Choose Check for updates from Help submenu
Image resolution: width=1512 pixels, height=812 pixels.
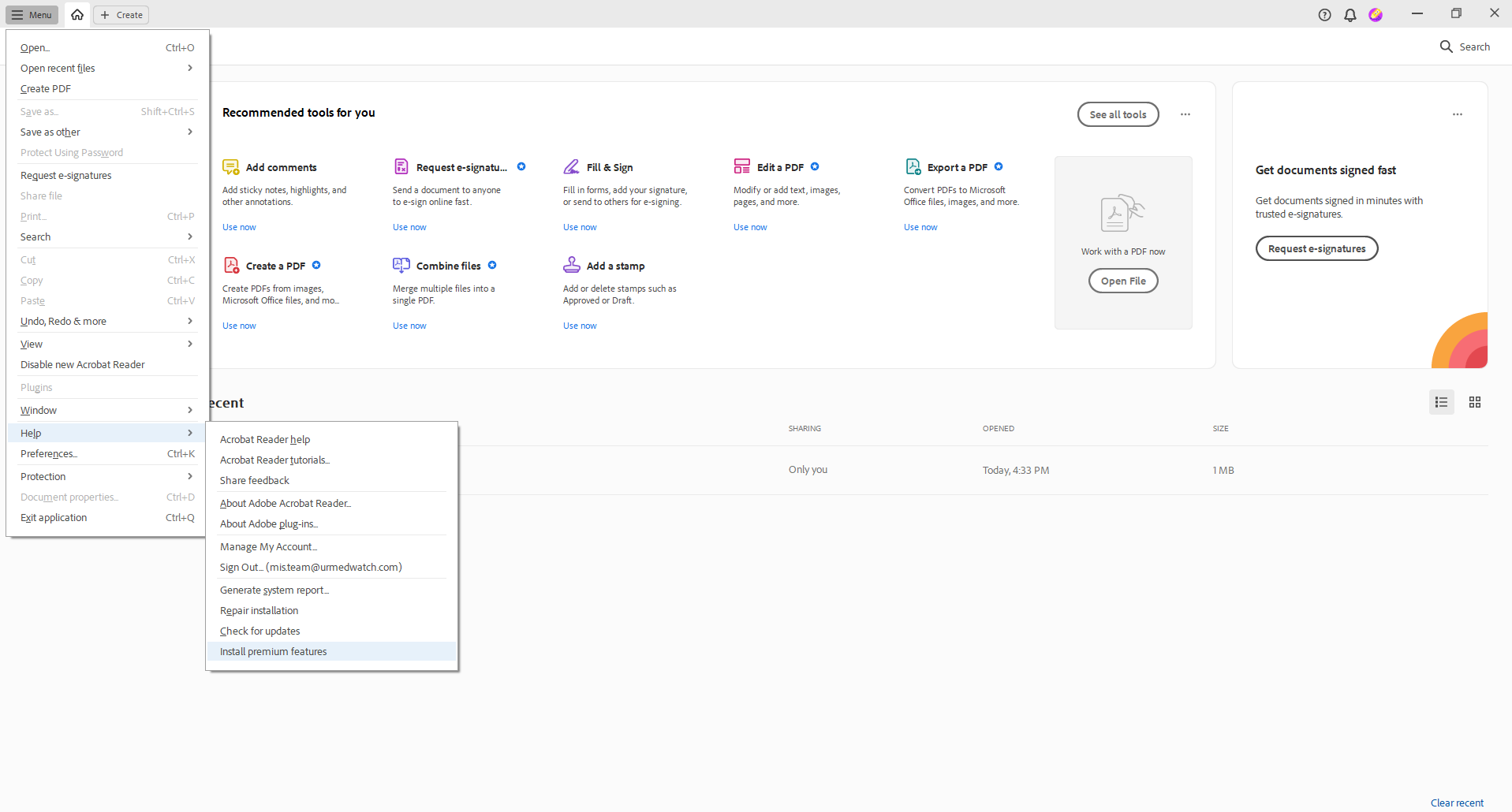(259, 631)
